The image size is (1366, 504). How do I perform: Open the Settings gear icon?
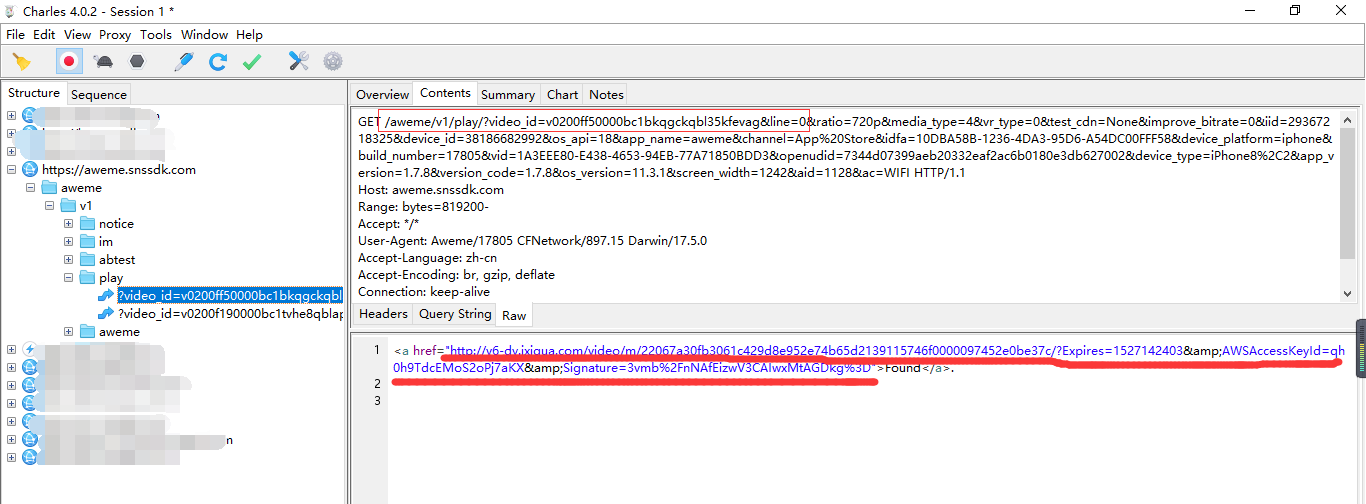pos(333,61)
